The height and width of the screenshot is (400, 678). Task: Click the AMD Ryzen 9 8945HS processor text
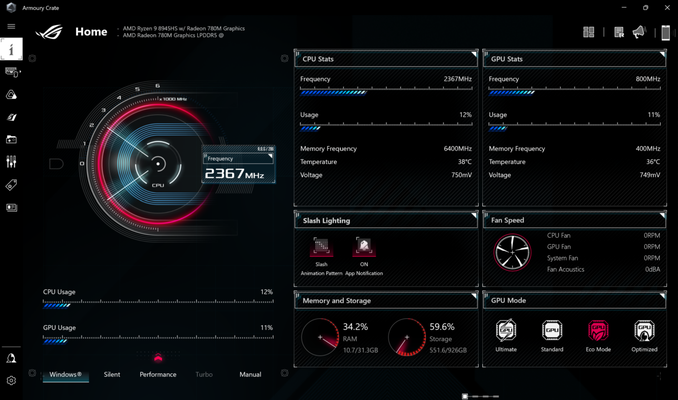click(x=184, y=29)
